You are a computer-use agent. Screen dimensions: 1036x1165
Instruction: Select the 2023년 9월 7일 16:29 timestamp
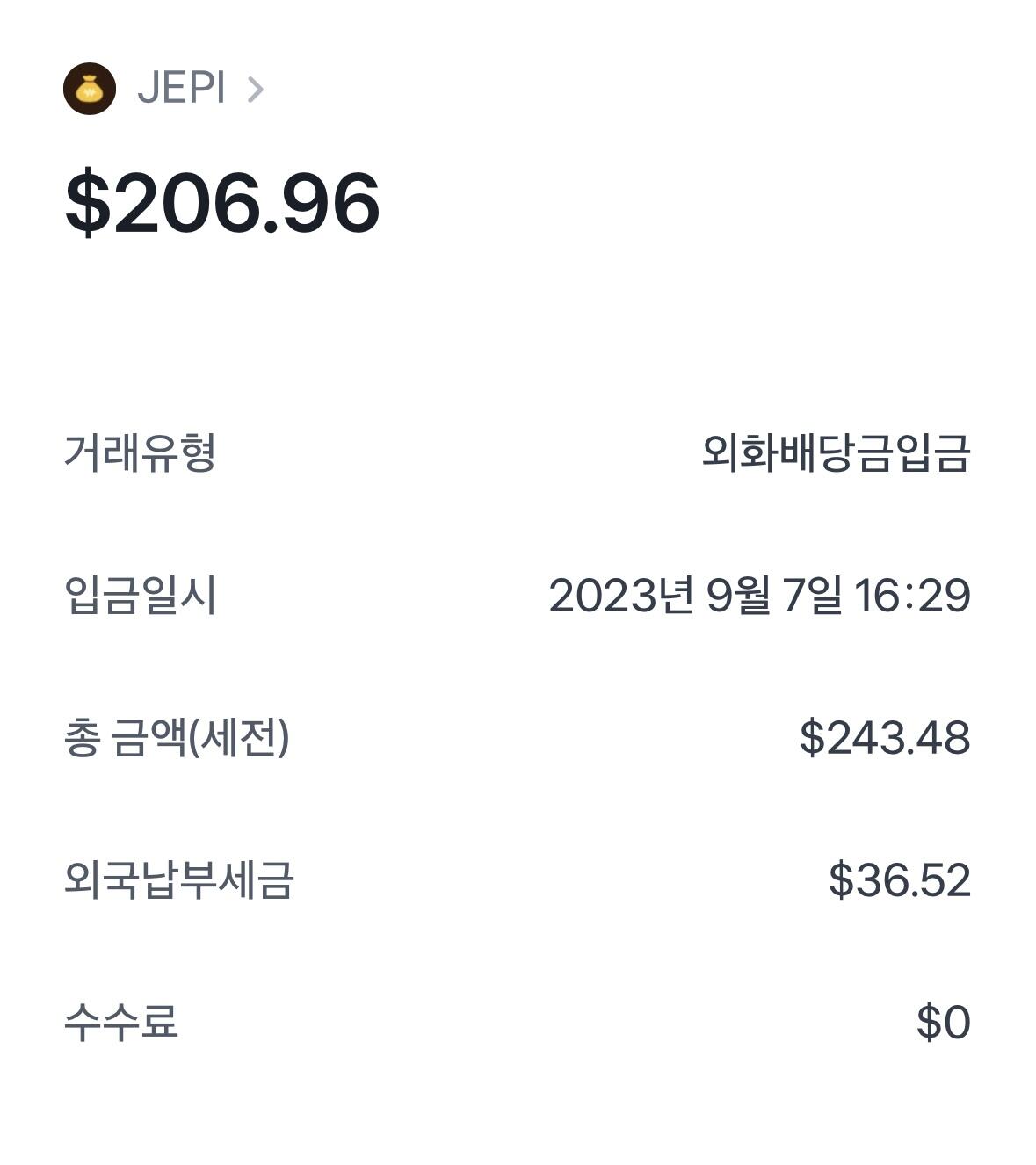pyautogui.click(x=759, y=596)
